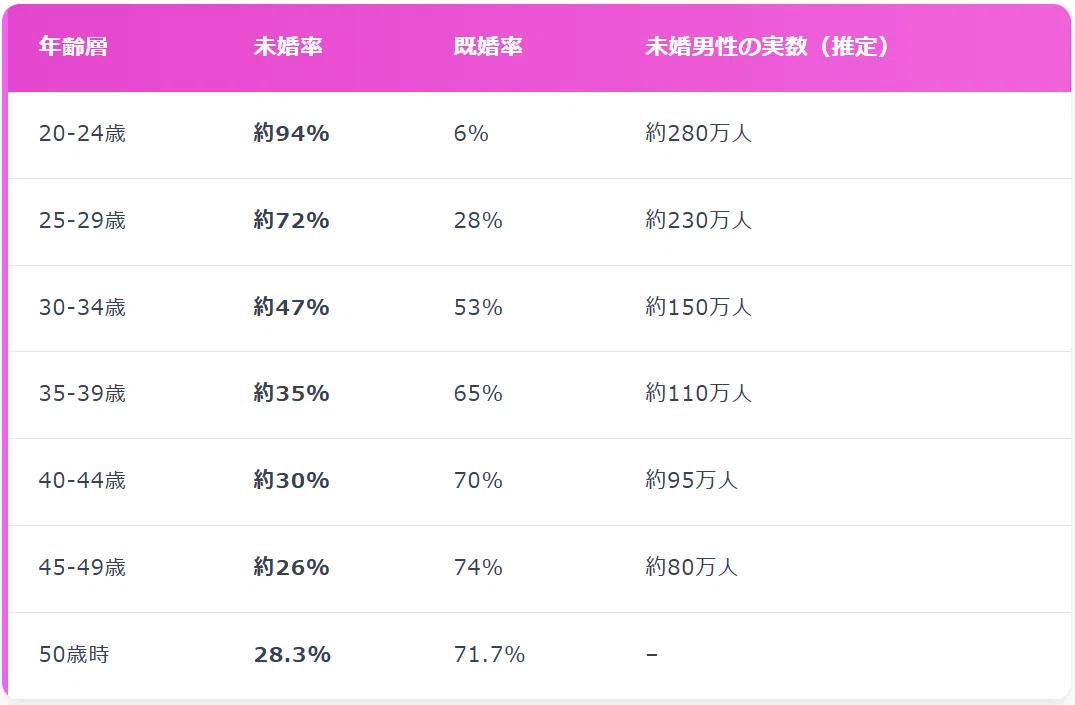1075x705 pixels.
Task: Select the 50歳時 row label
Action: [74, 654]
